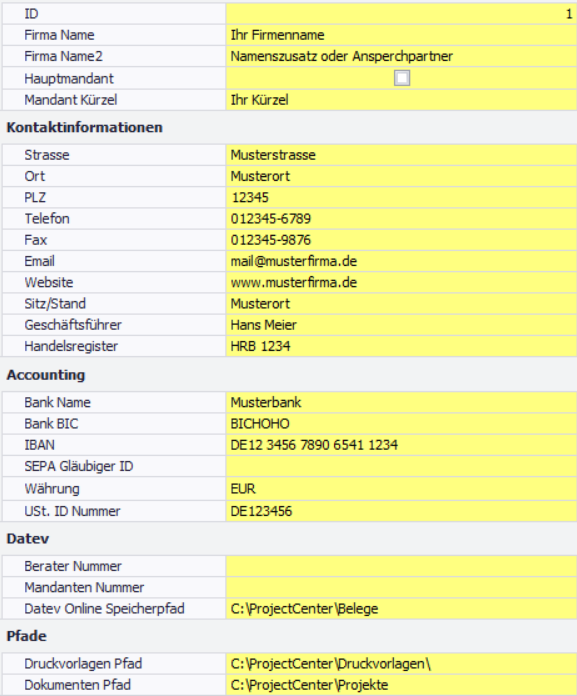Edit the Geschäftsführer Hans Meier field

(x=401, y=325)
